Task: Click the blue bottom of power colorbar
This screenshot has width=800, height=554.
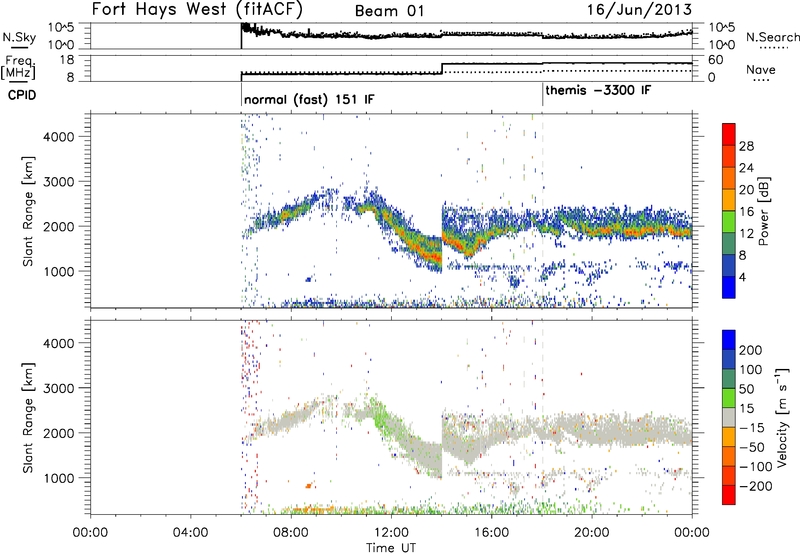Action: [x=729, y=287]
